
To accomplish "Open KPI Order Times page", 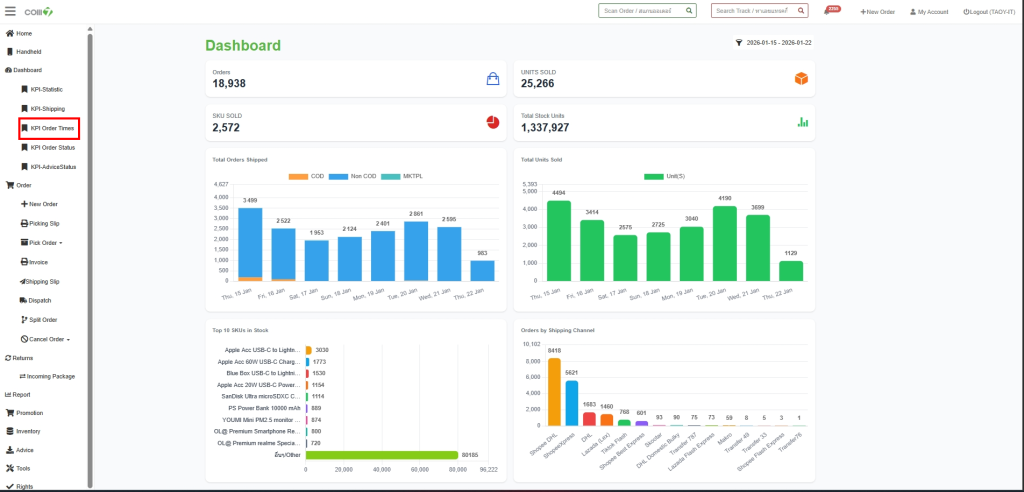I will (52, 128).
